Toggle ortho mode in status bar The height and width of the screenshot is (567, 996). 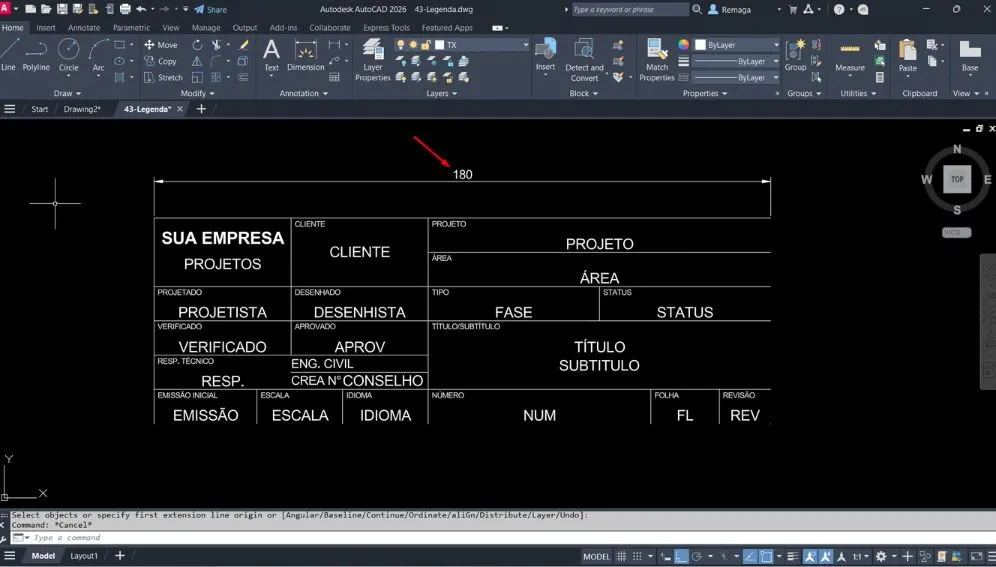(681, 556)
